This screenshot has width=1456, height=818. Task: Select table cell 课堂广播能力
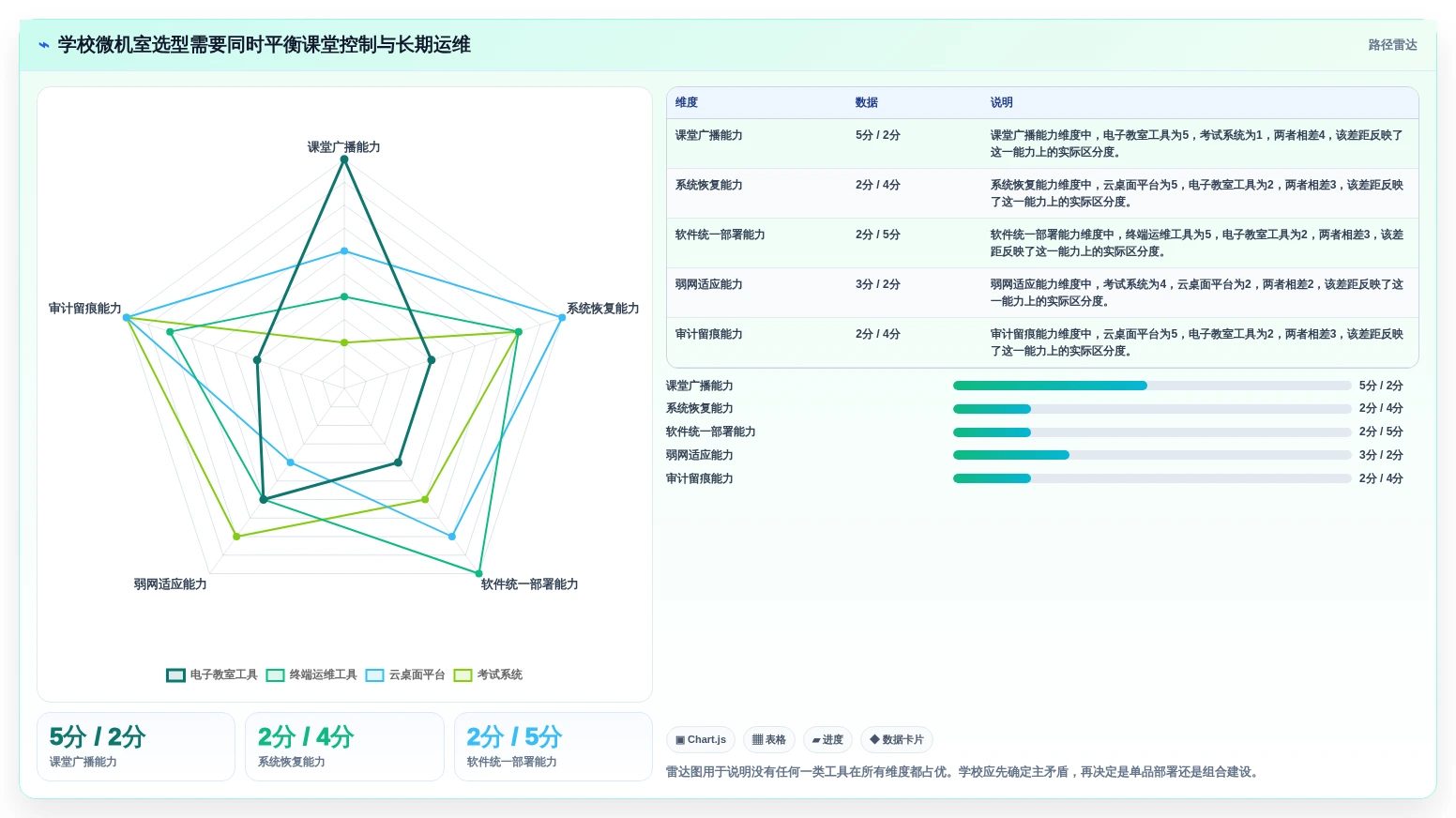pos(709,136)
